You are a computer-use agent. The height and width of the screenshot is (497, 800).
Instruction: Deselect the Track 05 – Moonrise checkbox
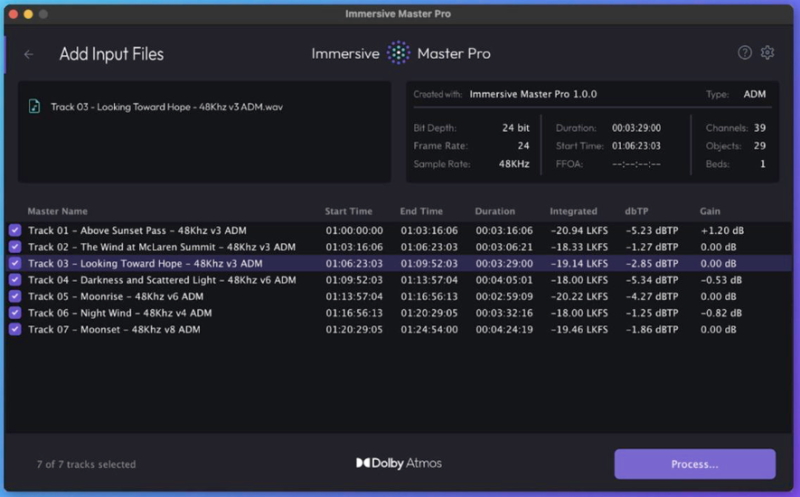(15, 296)
